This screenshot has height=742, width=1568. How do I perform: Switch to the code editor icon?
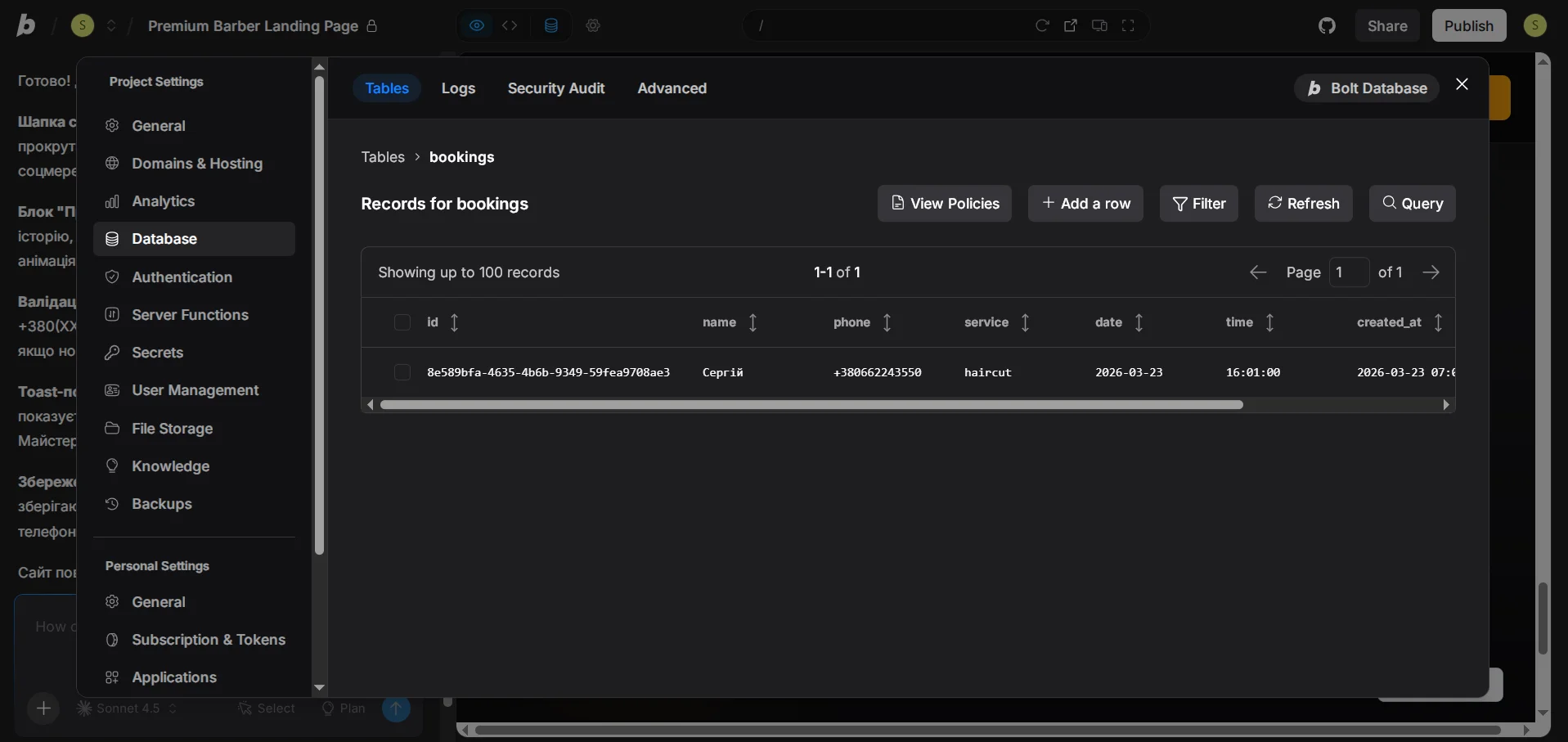[510, 25]
